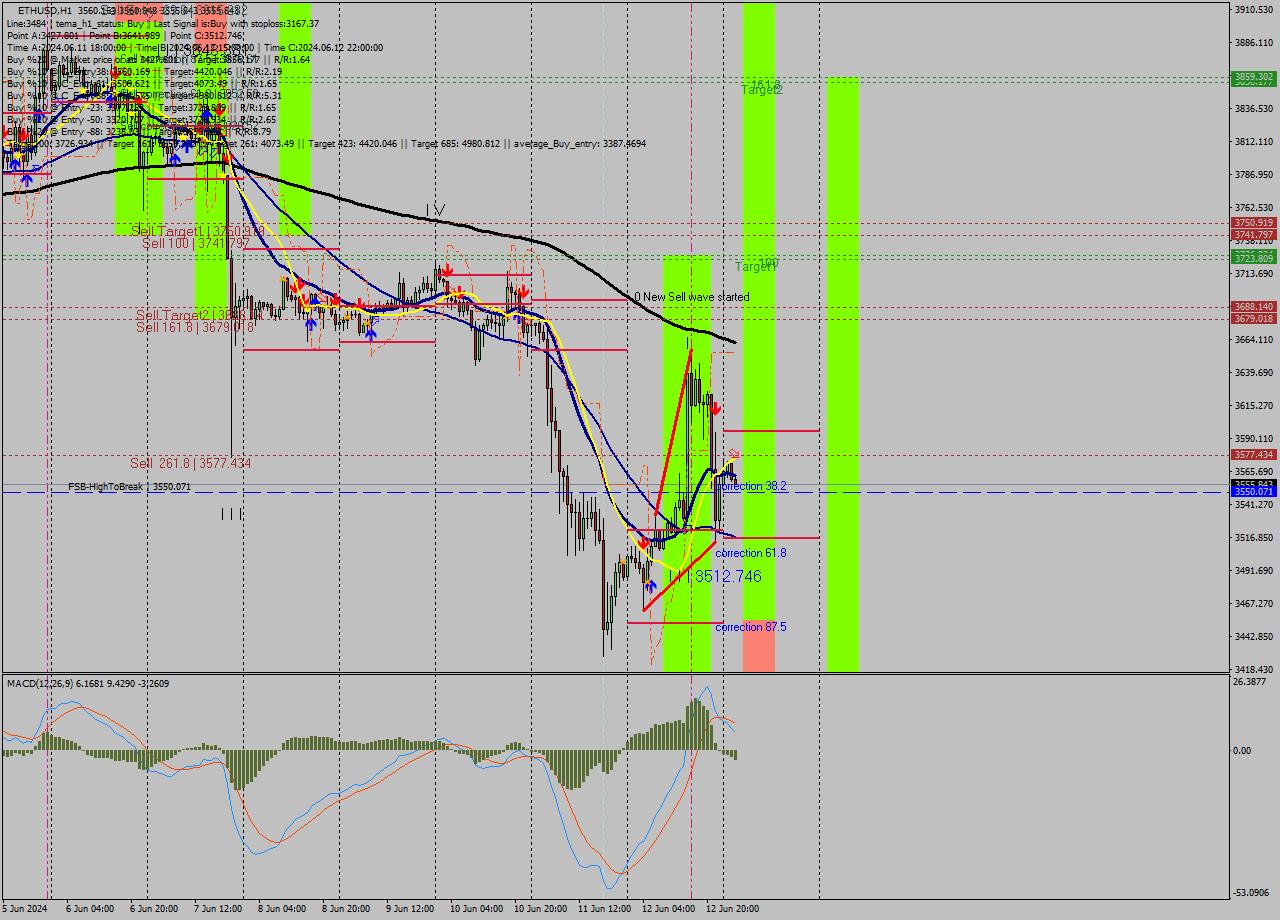Click the 'Target1' label on green zone

pyautogui.click(x=756, y=266)
